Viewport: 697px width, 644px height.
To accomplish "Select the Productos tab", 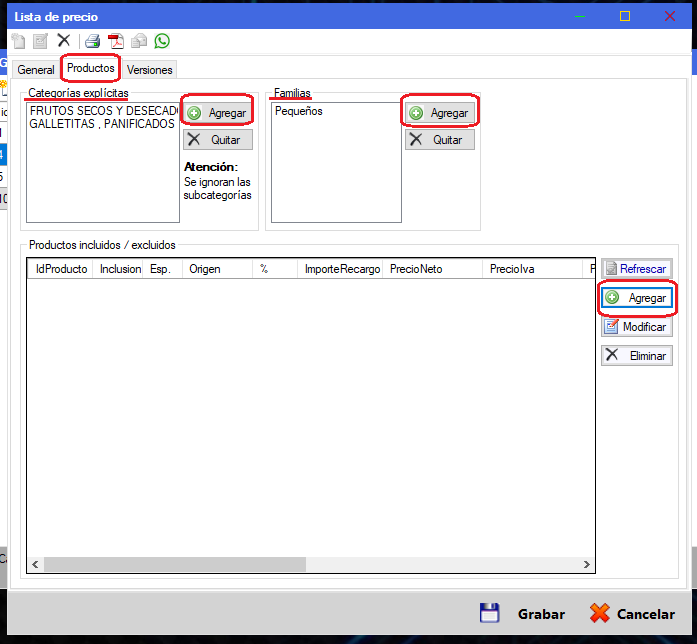I will click(x=90, y=68).
